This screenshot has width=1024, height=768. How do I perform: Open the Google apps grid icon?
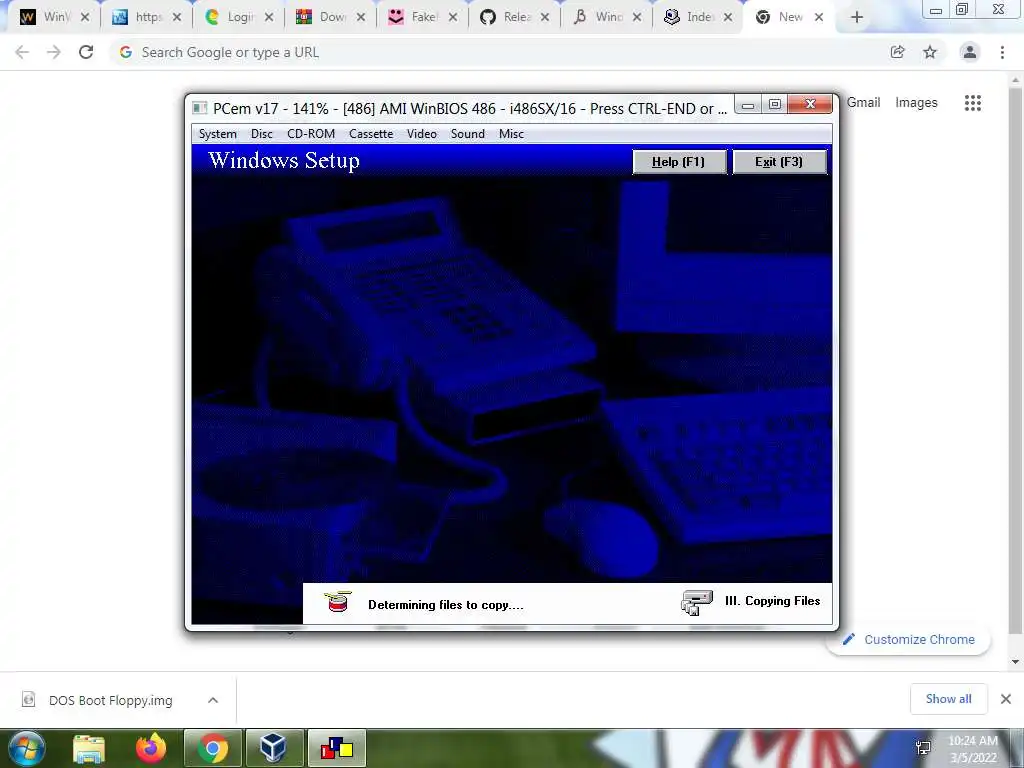(x=973, y=103)
